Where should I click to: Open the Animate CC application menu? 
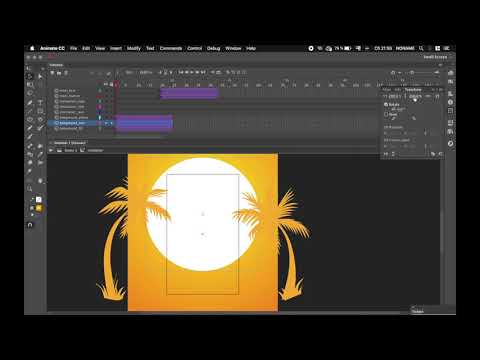pos(52,48)
